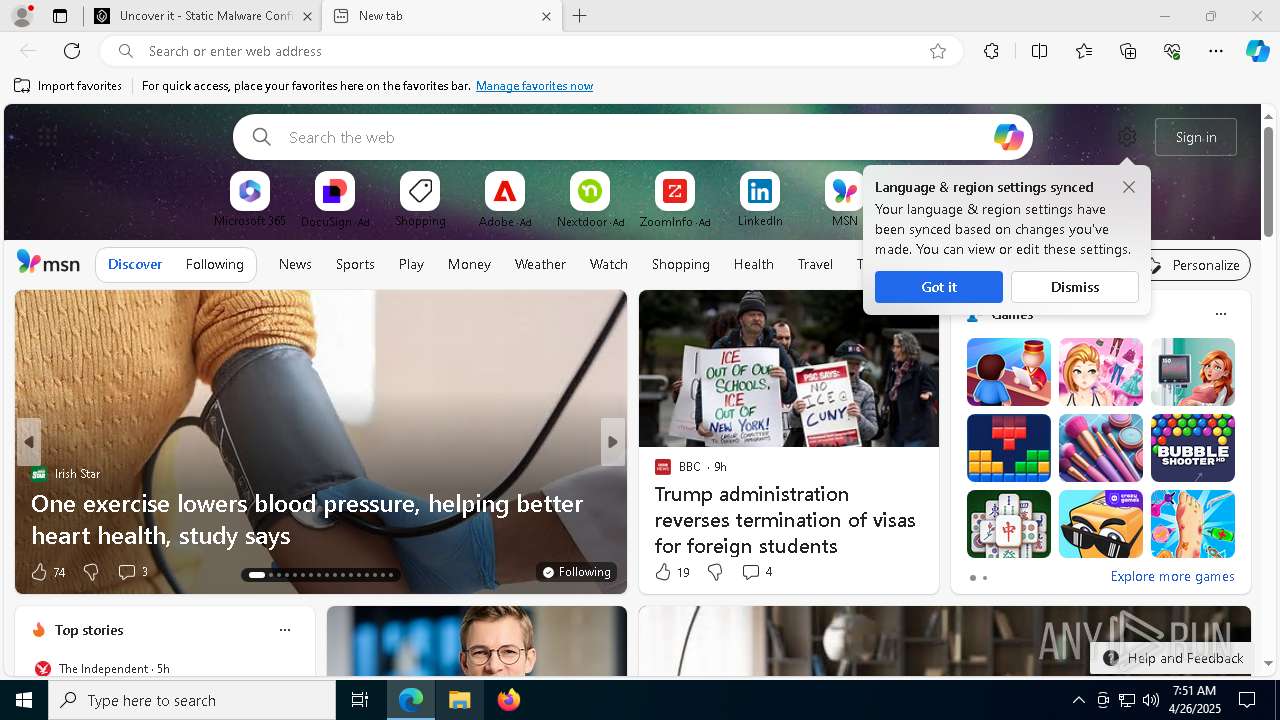This screenshot has width=1280, height=720.
Task: Click the Sign in button
Action: click(x=1196, y=137)
